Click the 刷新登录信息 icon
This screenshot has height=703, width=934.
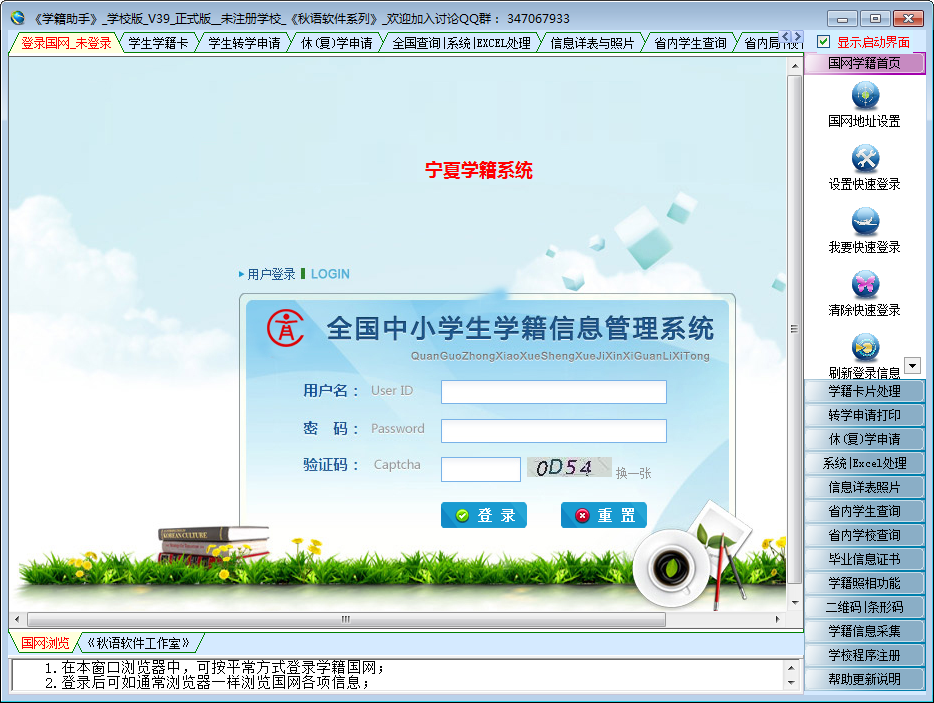click(865, 347)
